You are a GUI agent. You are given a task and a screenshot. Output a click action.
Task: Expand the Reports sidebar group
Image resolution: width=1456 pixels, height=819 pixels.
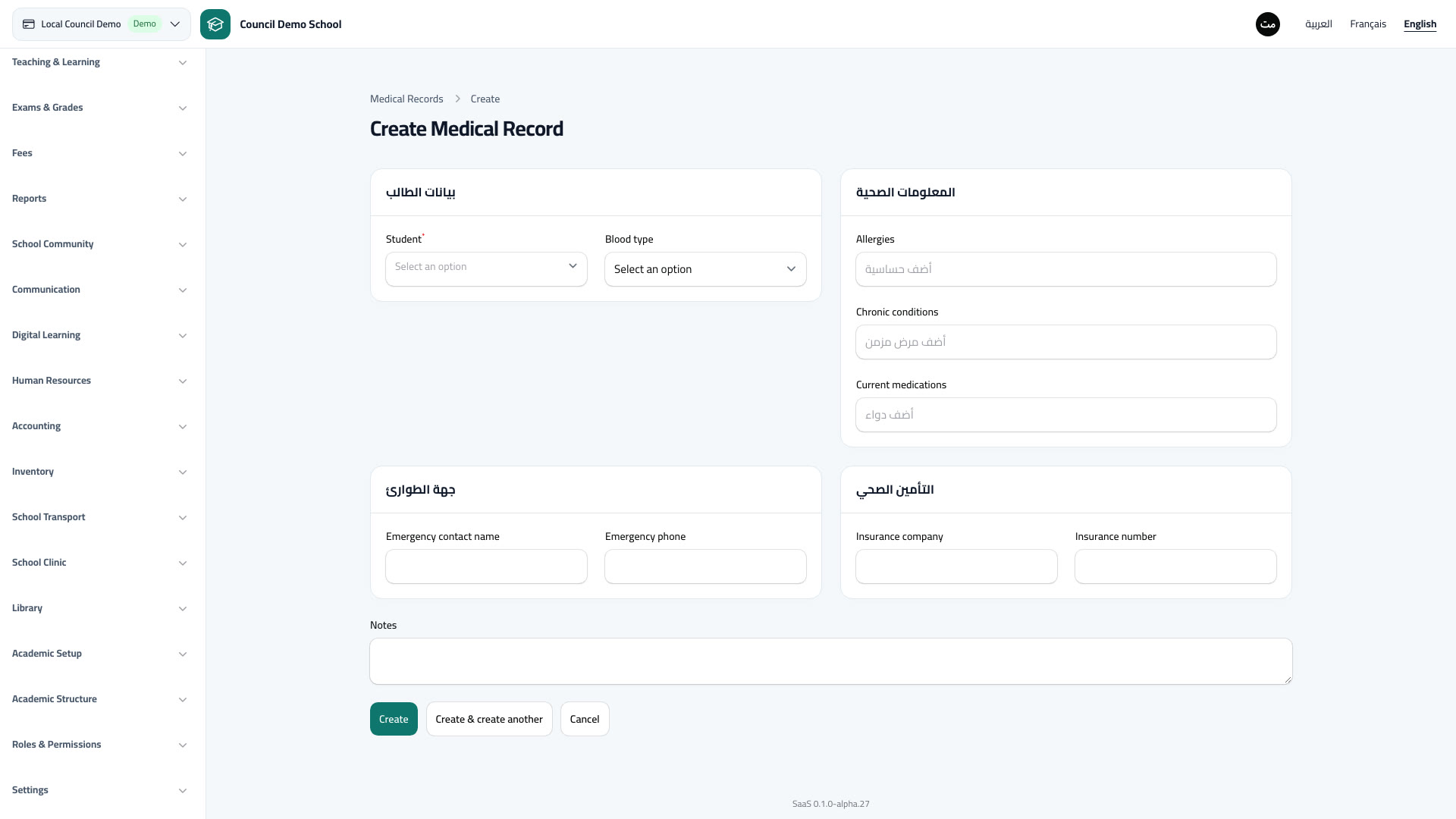pyautogui.click(x=99, y=199)
